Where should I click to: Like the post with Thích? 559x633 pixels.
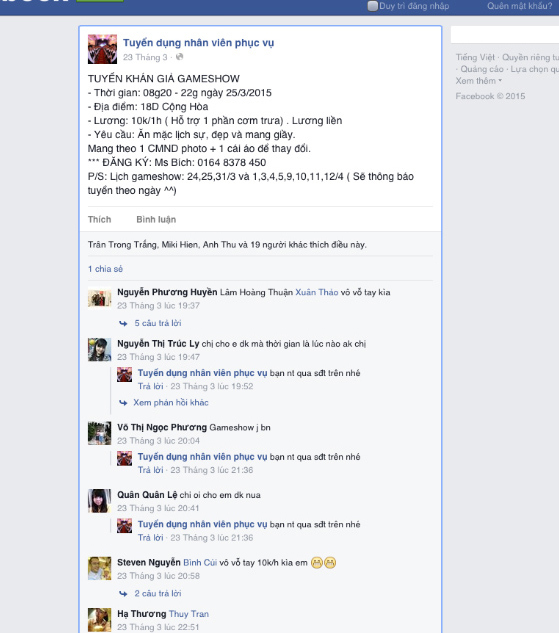click(x=99, y=220)
